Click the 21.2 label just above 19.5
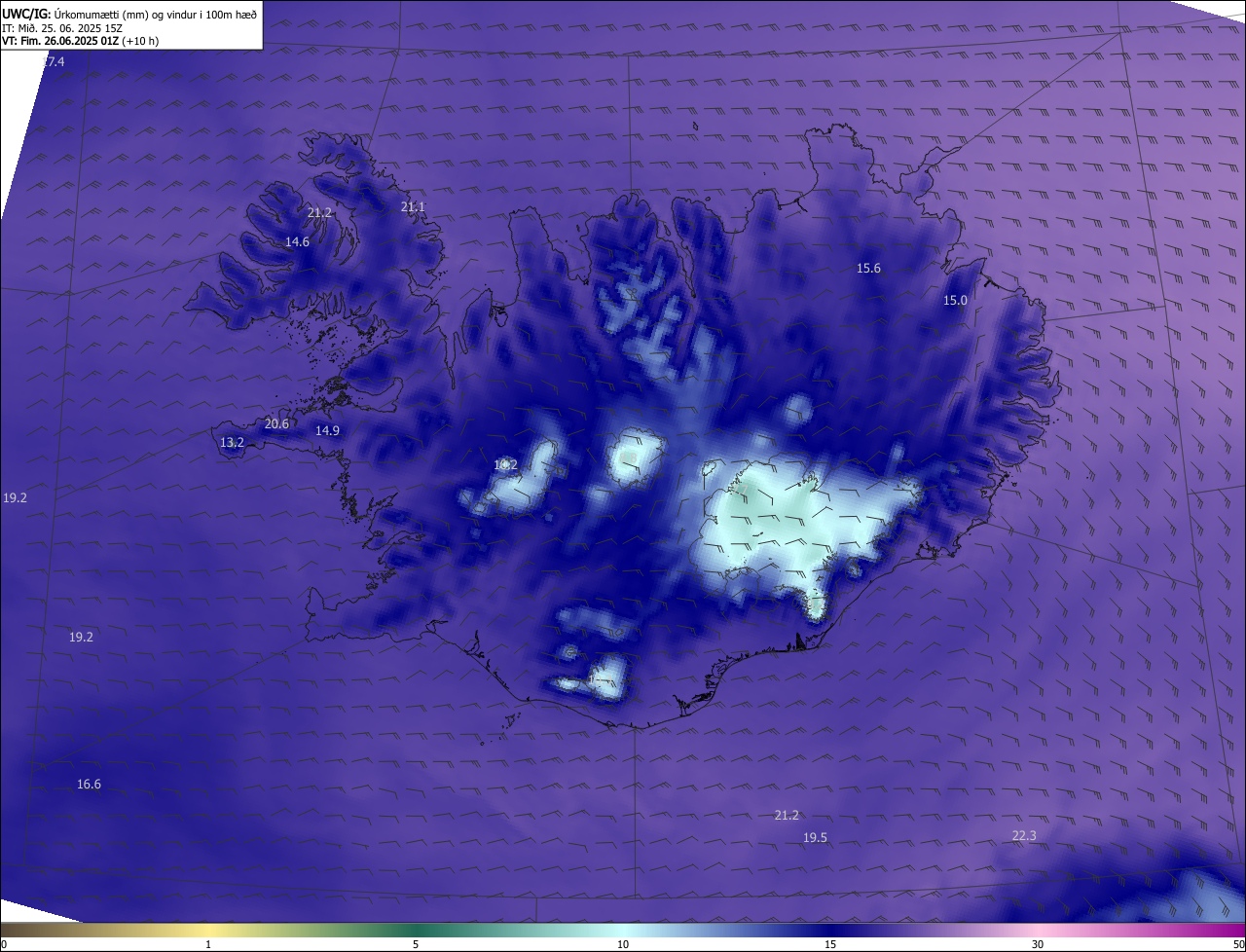 pos(787,816)
